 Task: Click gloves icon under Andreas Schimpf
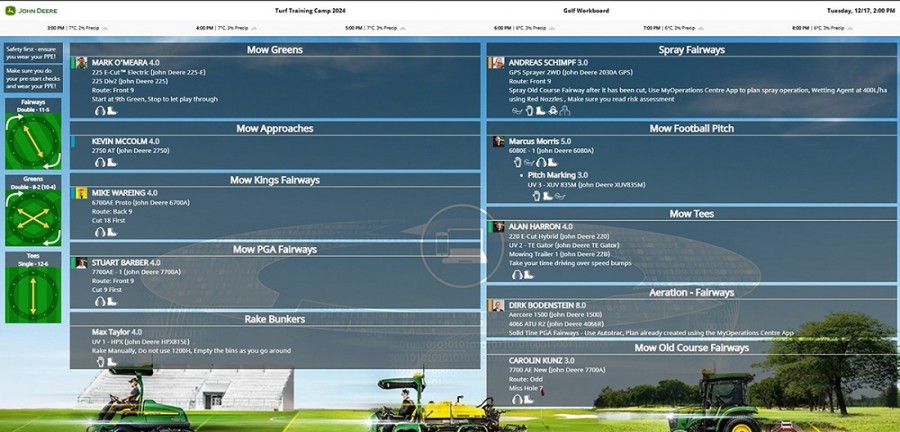coord(529,111)
